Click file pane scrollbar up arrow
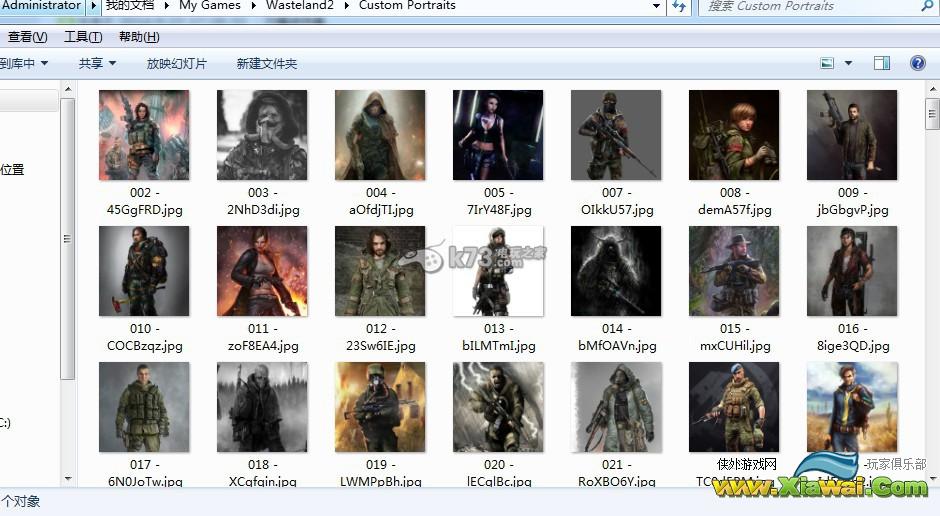The width and height of the screenshot is (940, 516). pos(932,89)
